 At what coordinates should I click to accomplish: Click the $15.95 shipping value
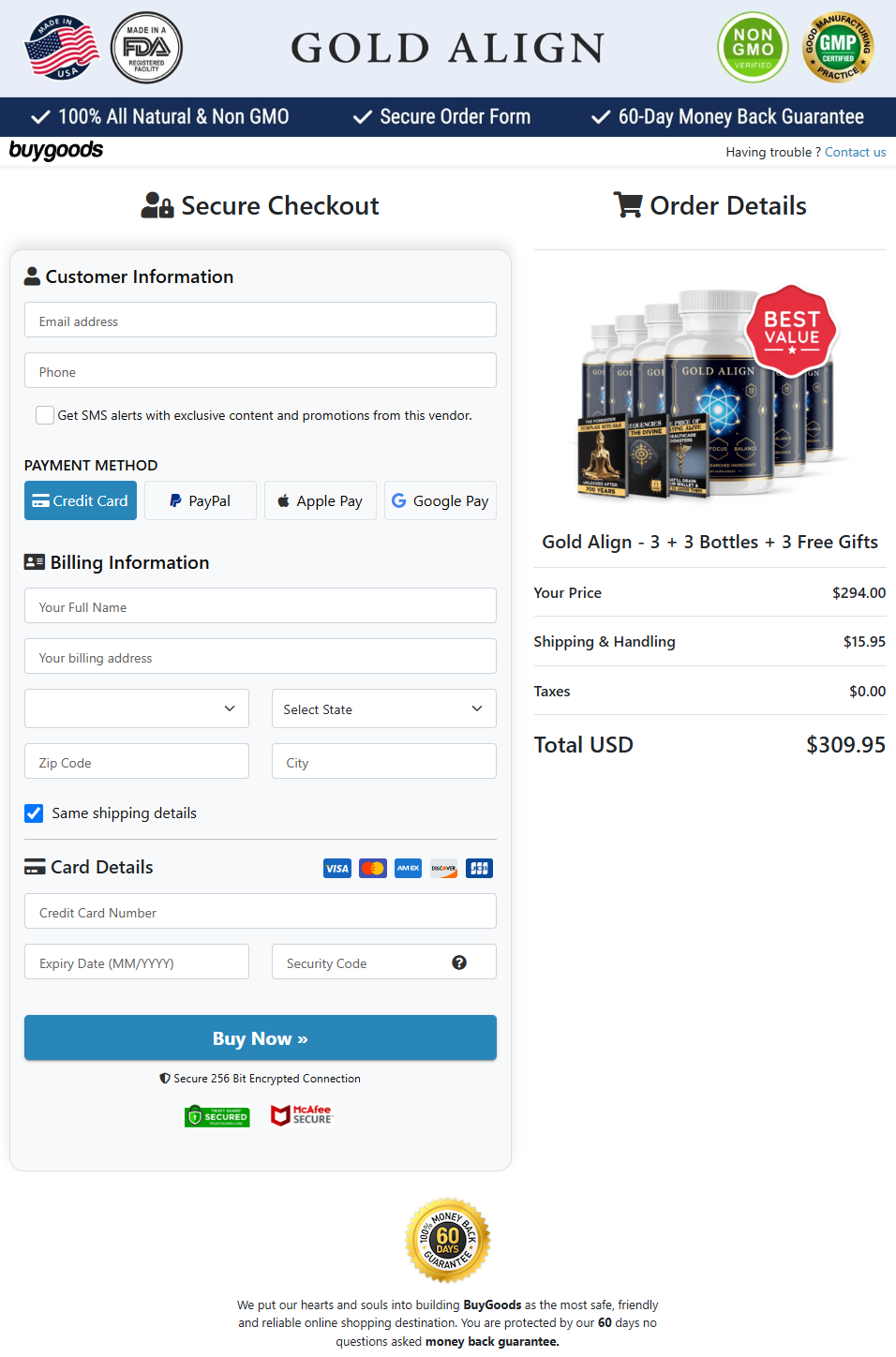point(864,641)
